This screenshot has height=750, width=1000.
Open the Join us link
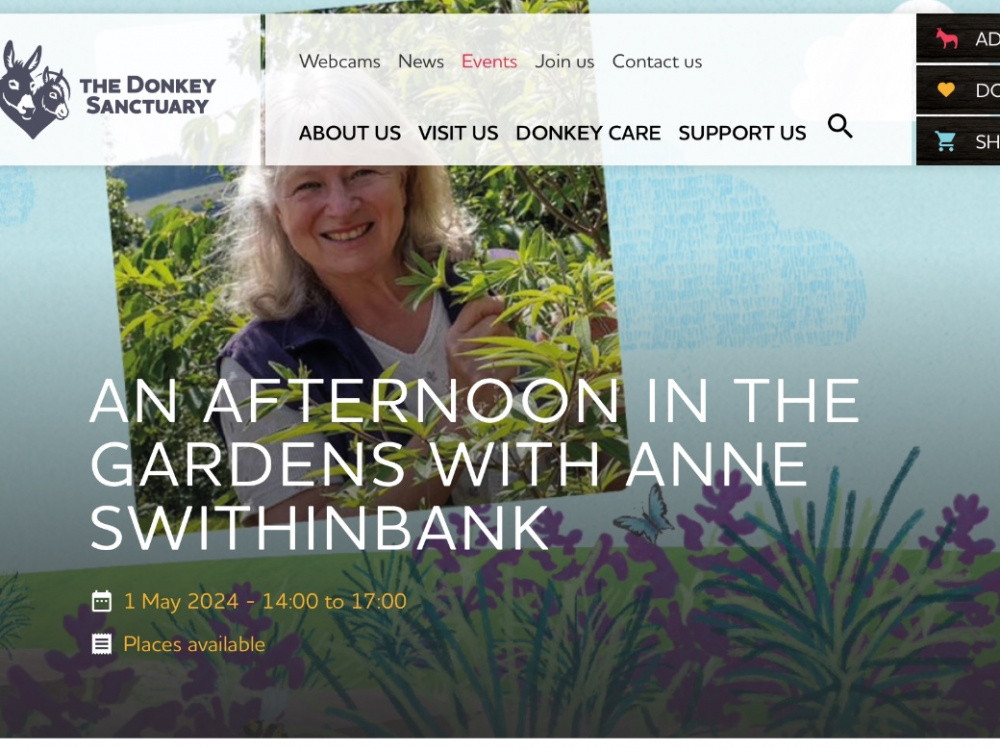(x=564, y=61)
